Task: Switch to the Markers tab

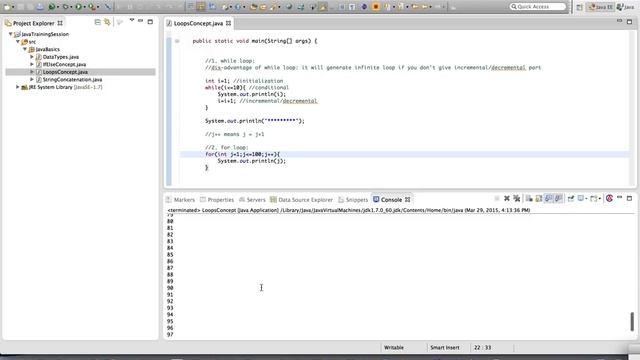Action: pos(180,200)
